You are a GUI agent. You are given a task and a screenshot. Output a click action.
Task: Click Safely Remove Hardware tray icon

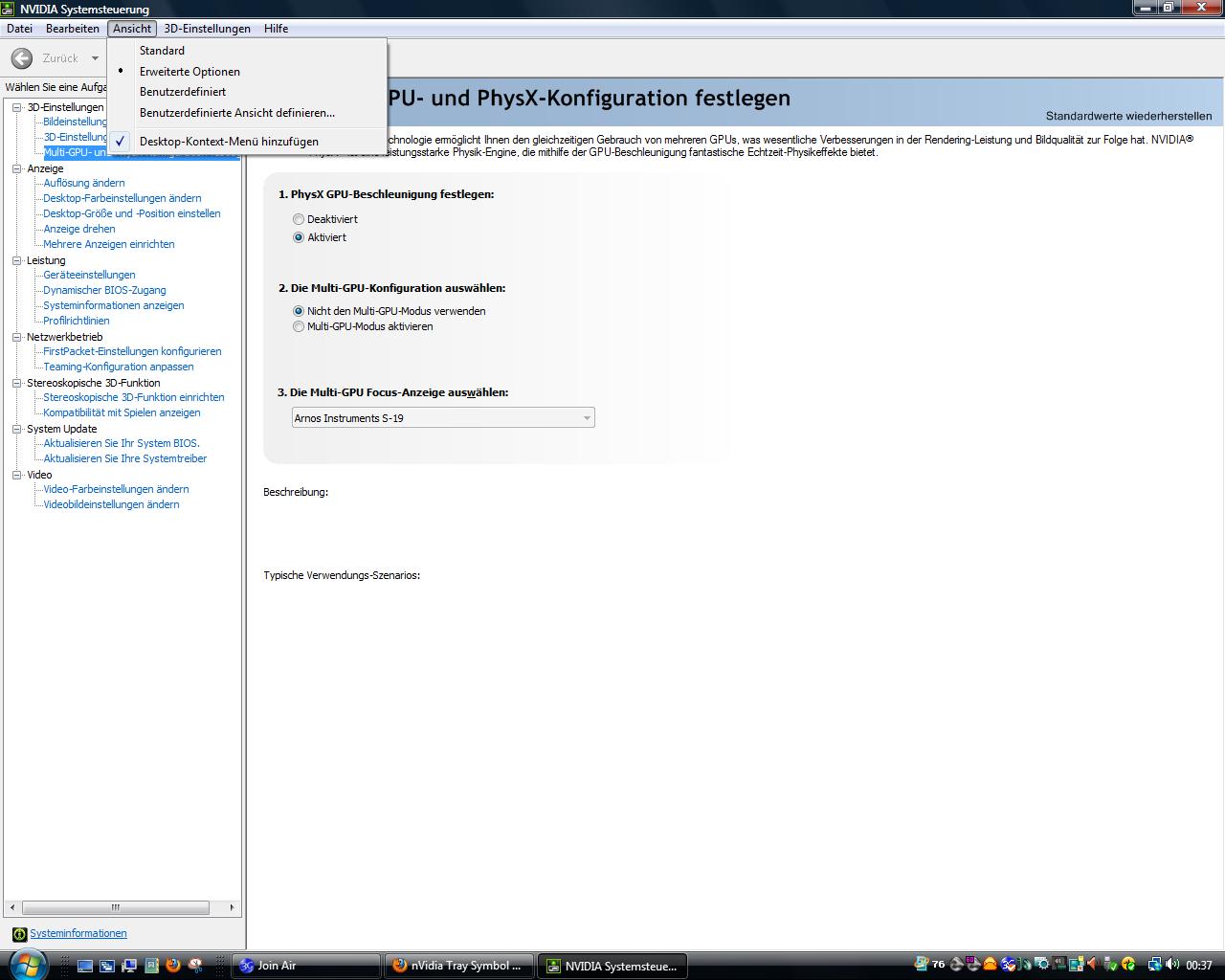click(1110, 965)
